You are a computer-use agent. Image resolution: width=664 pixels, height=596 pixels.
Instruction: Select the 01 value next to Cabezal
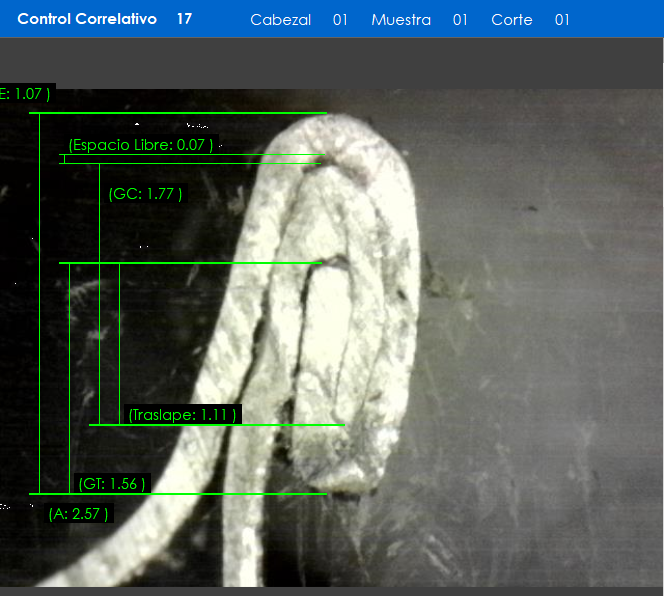[x=340, y=20]
